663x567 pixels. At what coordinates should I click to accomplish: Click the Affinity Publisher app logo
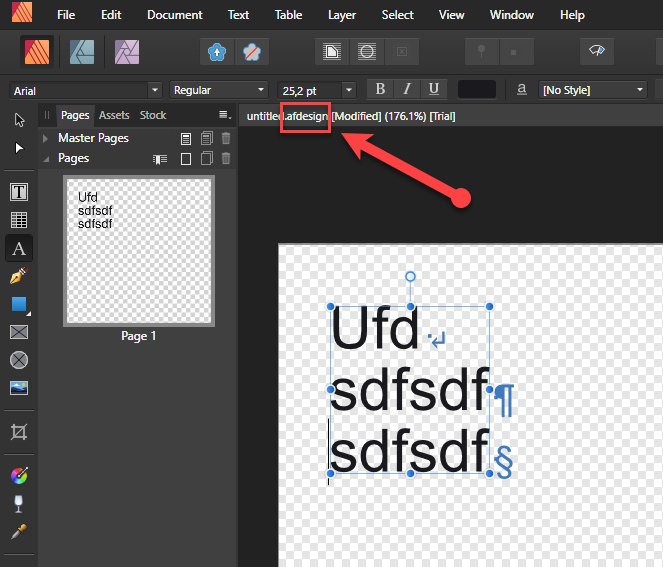pos(22,12)
